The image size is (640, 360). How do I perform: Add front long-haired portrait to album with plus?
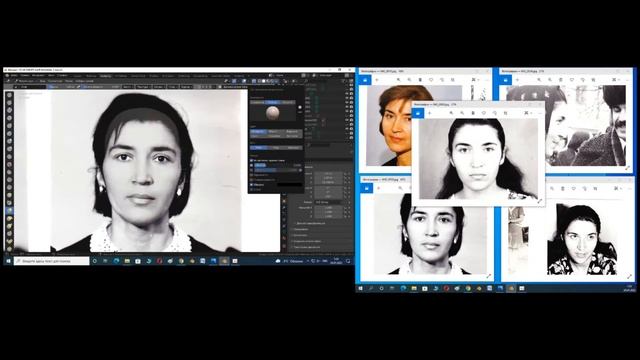(429, 113)
